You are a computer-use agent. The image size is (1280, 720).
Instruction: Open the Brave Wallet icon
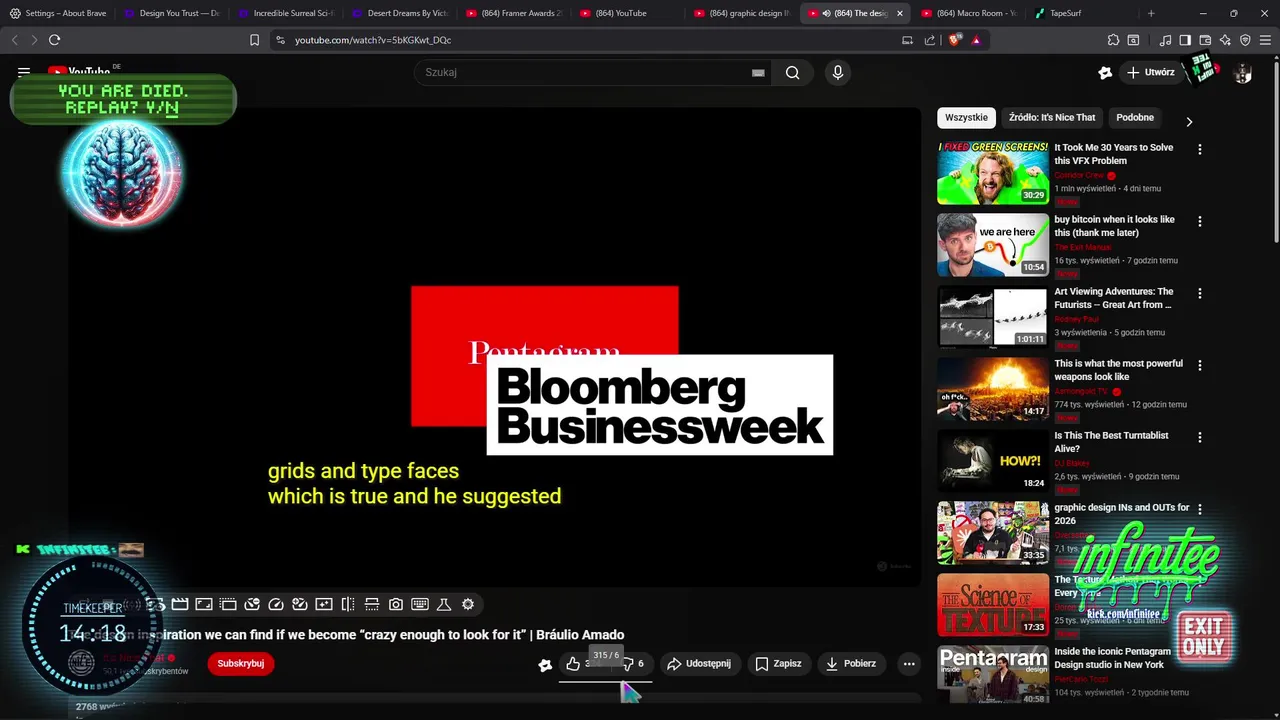click(1205, 40)
